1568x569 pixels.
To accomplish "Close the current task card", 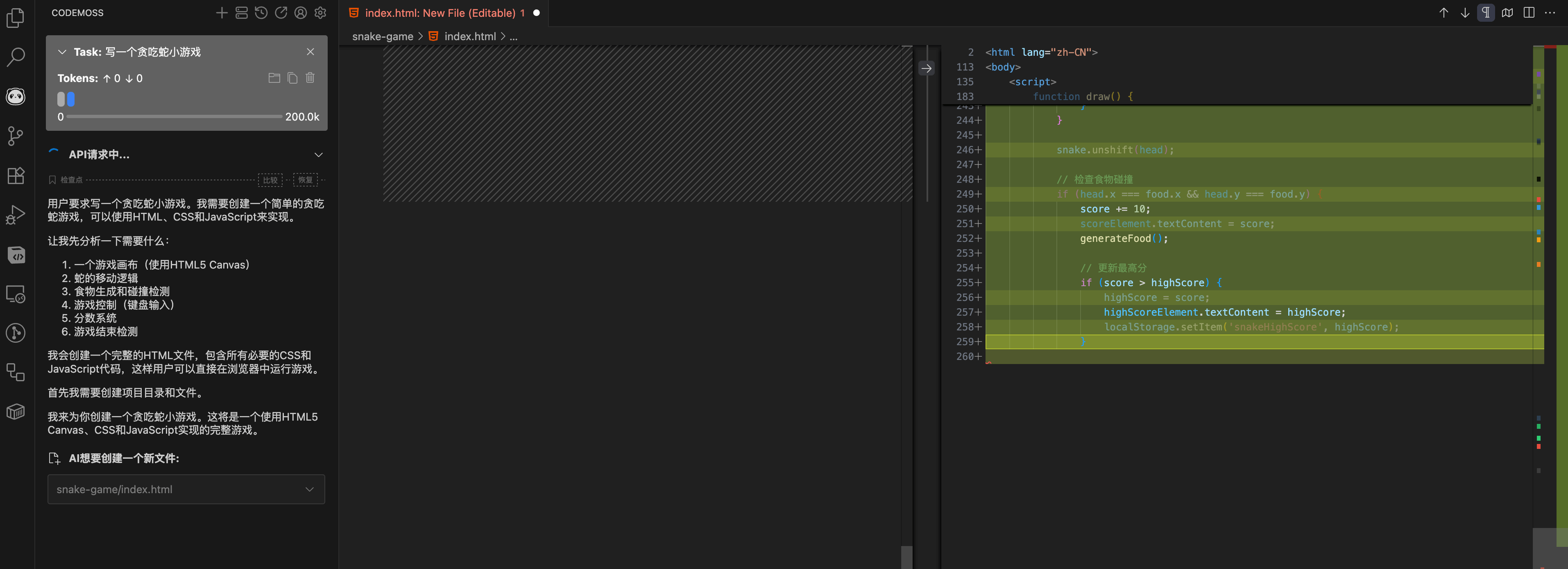I will pos(310,52).
